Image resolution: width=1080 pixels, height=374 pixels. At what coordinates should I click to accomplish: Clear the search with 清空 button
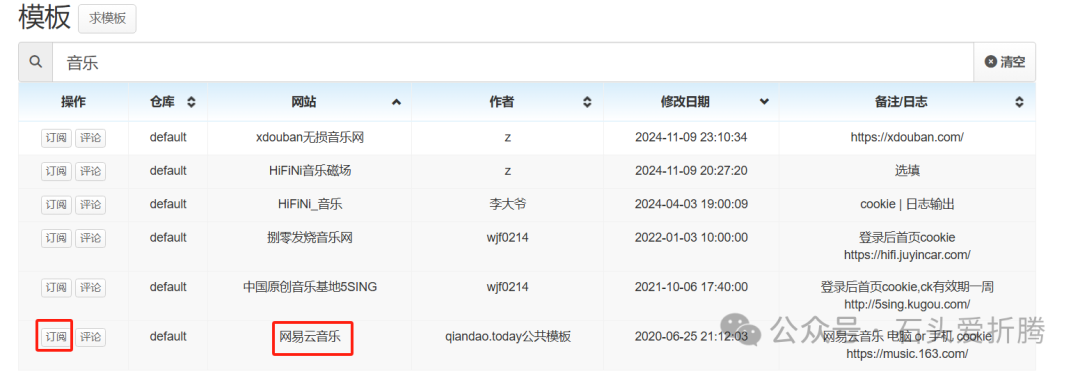[1004, 62]
